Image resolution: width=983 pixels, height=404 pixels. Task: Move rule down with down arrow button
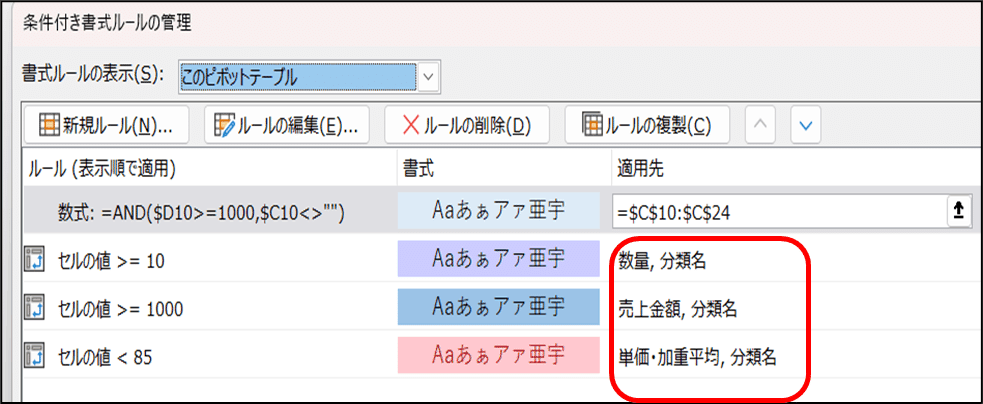(806, 125)
